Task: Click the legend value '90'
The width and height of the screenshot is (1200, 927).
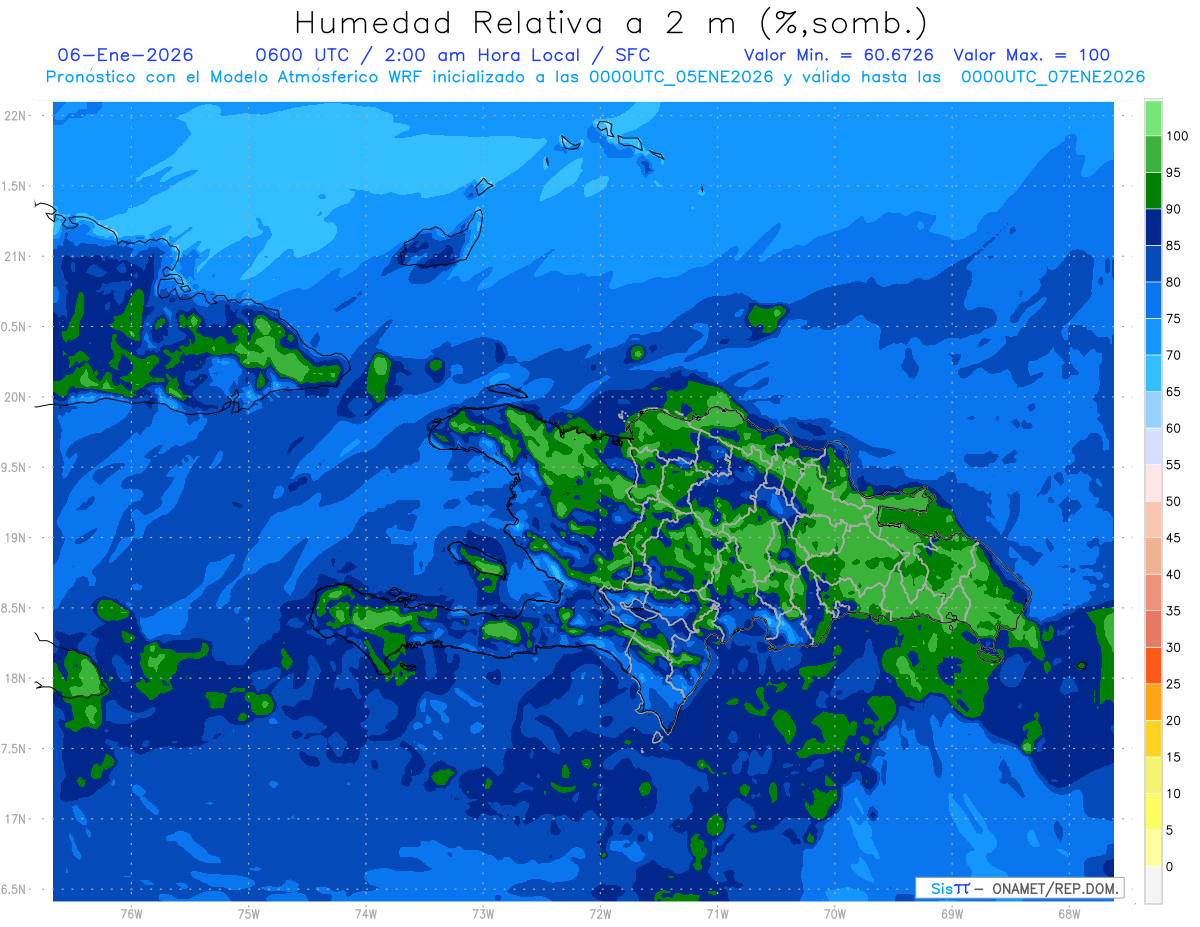Action: 1174,209
